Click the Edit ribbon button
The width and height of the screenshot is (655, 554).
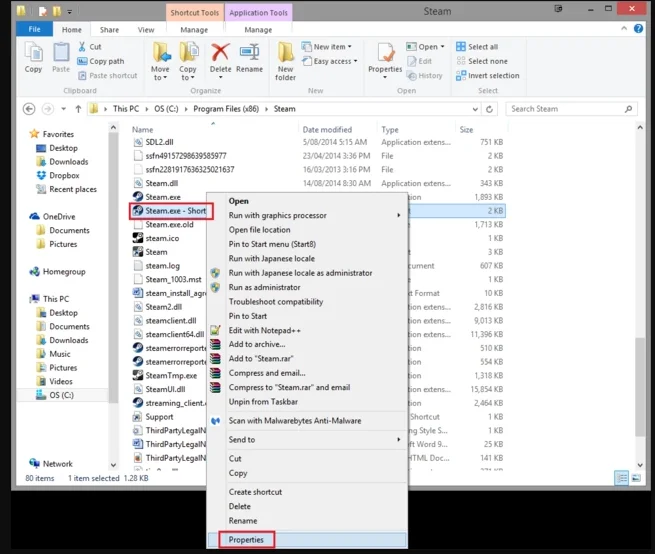coord(419,61)
